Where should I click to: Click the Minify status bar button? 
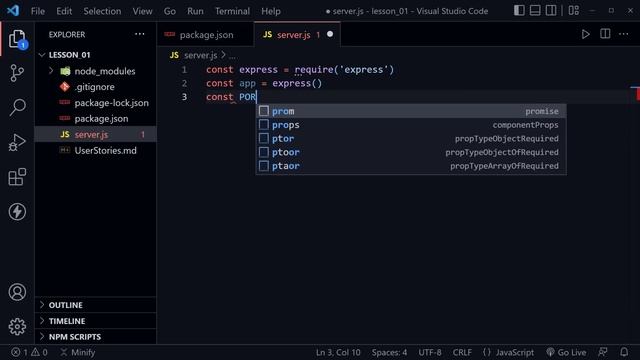click(x=78, y=352)
